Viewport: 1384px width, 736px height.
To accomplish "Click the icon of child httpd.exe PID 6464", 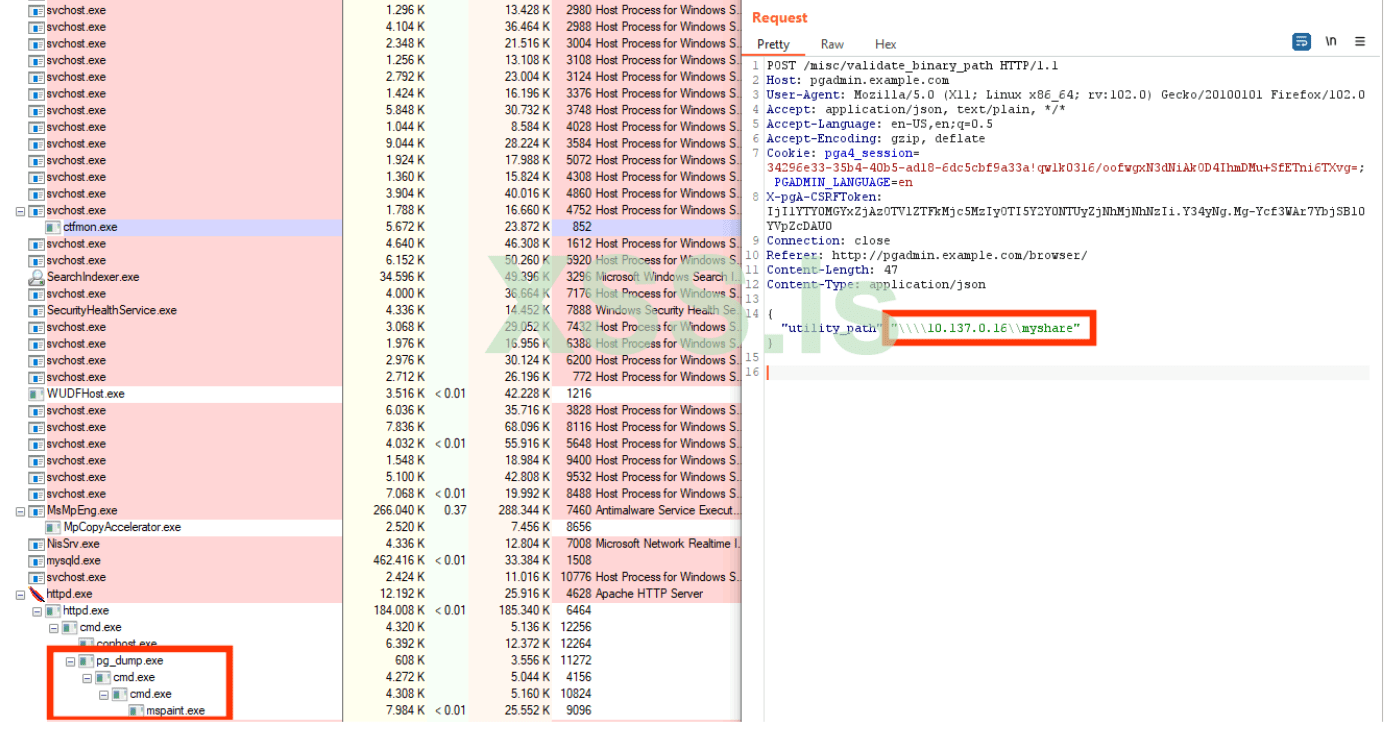I will (x=53, y=611).
